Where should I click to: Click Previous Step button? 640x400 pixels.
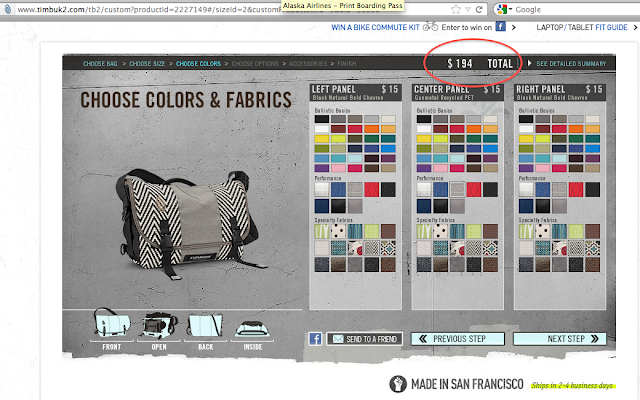pyautogui.click(x=458, y=339)
